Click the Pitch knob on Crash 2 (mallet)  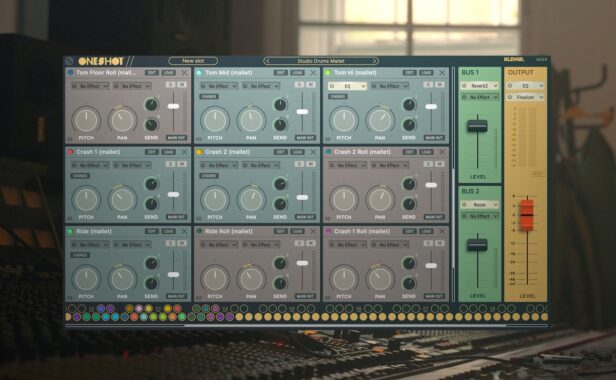click(x=215, y=200)
